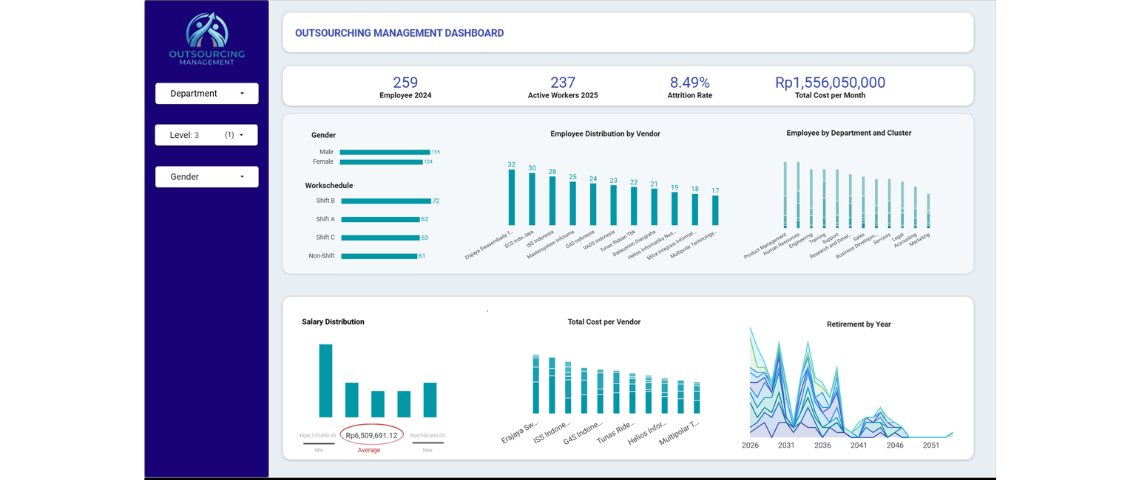Select the 8.49% Attrition Rate scorecard
The image size is (1140, 480).
689,83
